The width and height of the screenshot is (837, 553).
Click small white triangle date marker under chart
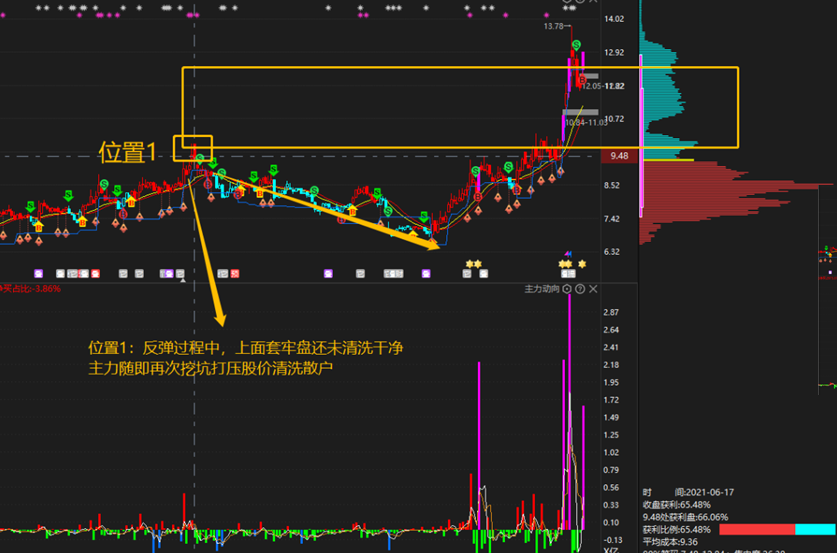[183, 280]
